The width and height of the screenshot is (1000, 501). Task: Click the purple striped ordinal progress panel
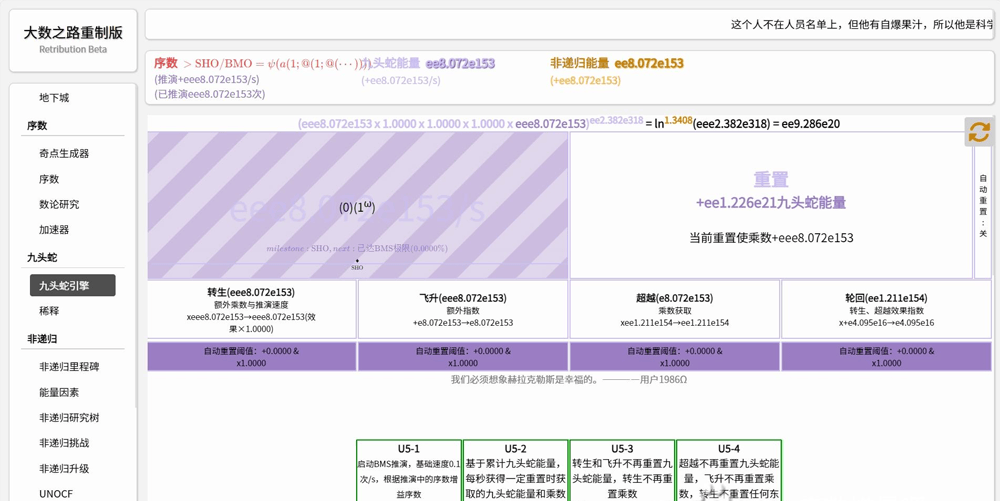coord(358,206)
